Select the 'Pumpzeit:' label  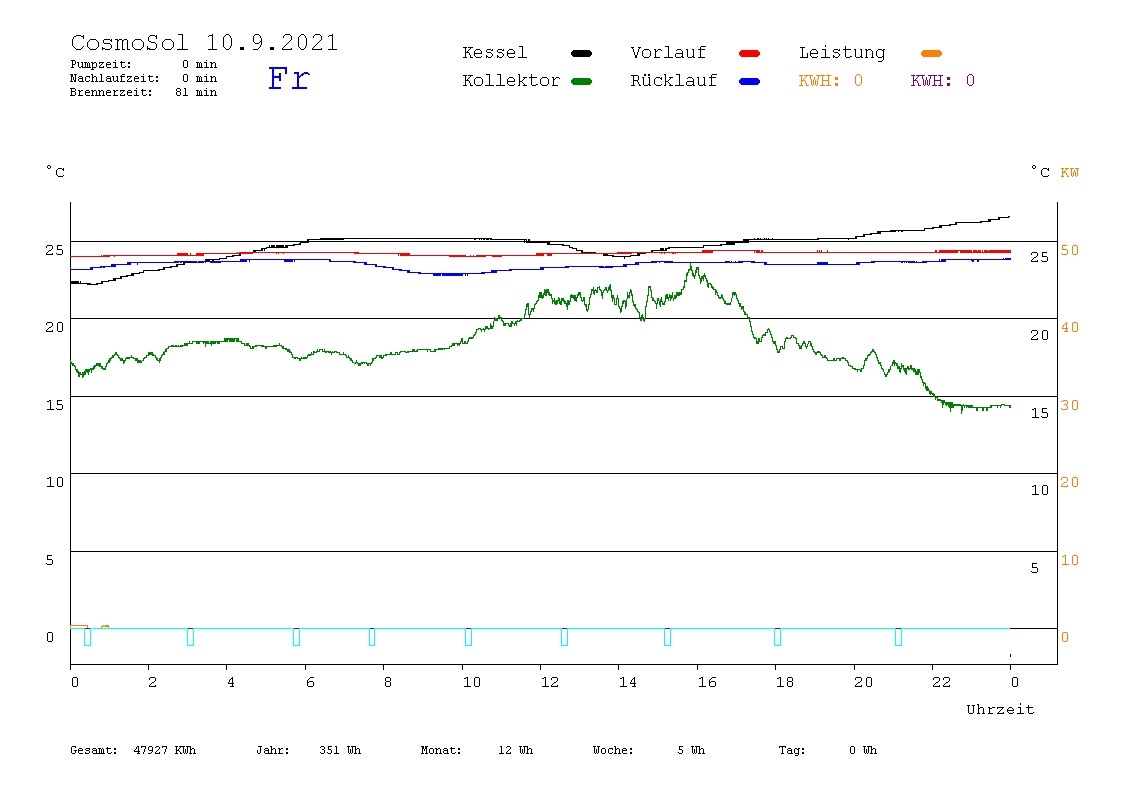(x=101, y=64)
